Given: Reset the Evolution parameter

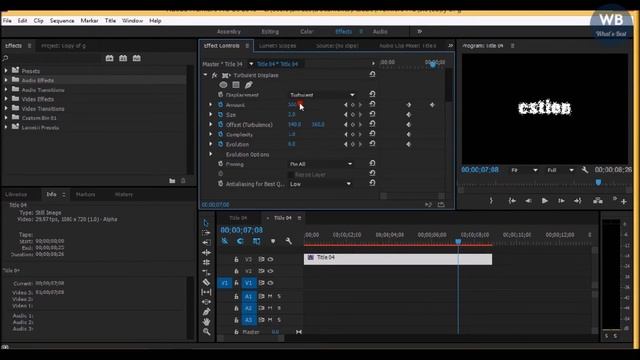Looking at the screenshot, I should coord(372,144).
